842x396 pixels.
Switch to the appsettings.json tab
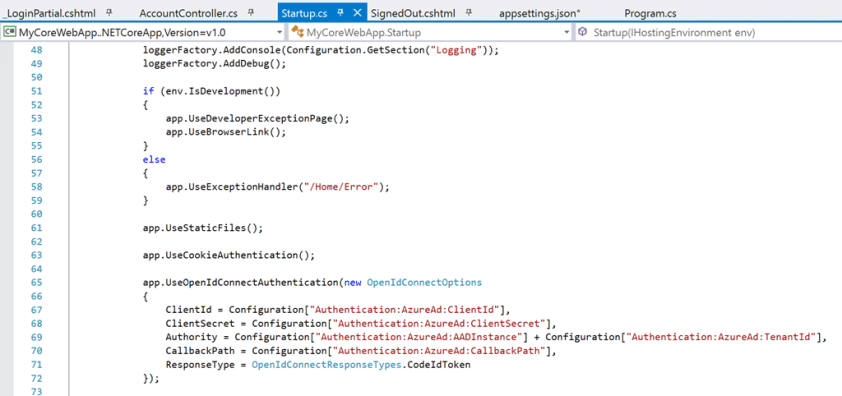540,13
